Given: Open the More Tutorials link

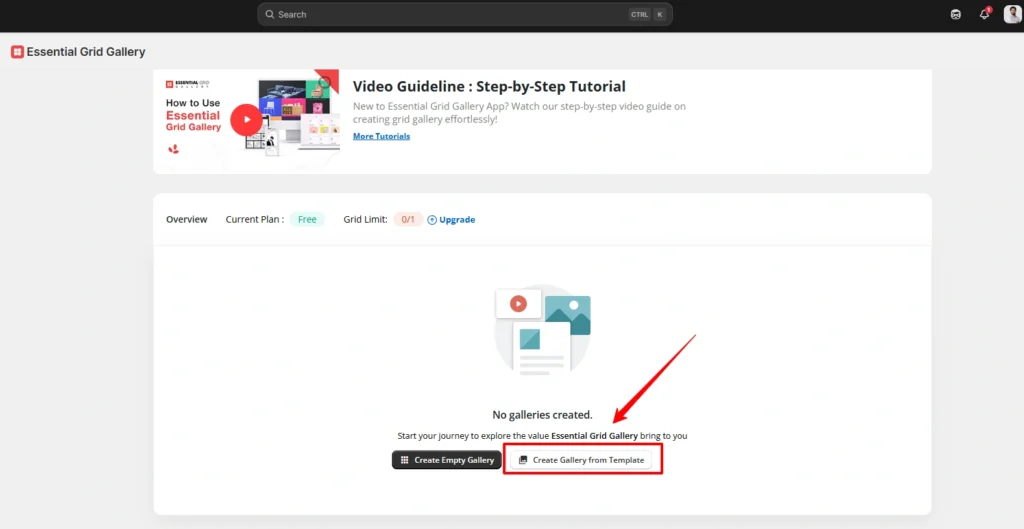Looking at the screenshot, I should point(381,136).
